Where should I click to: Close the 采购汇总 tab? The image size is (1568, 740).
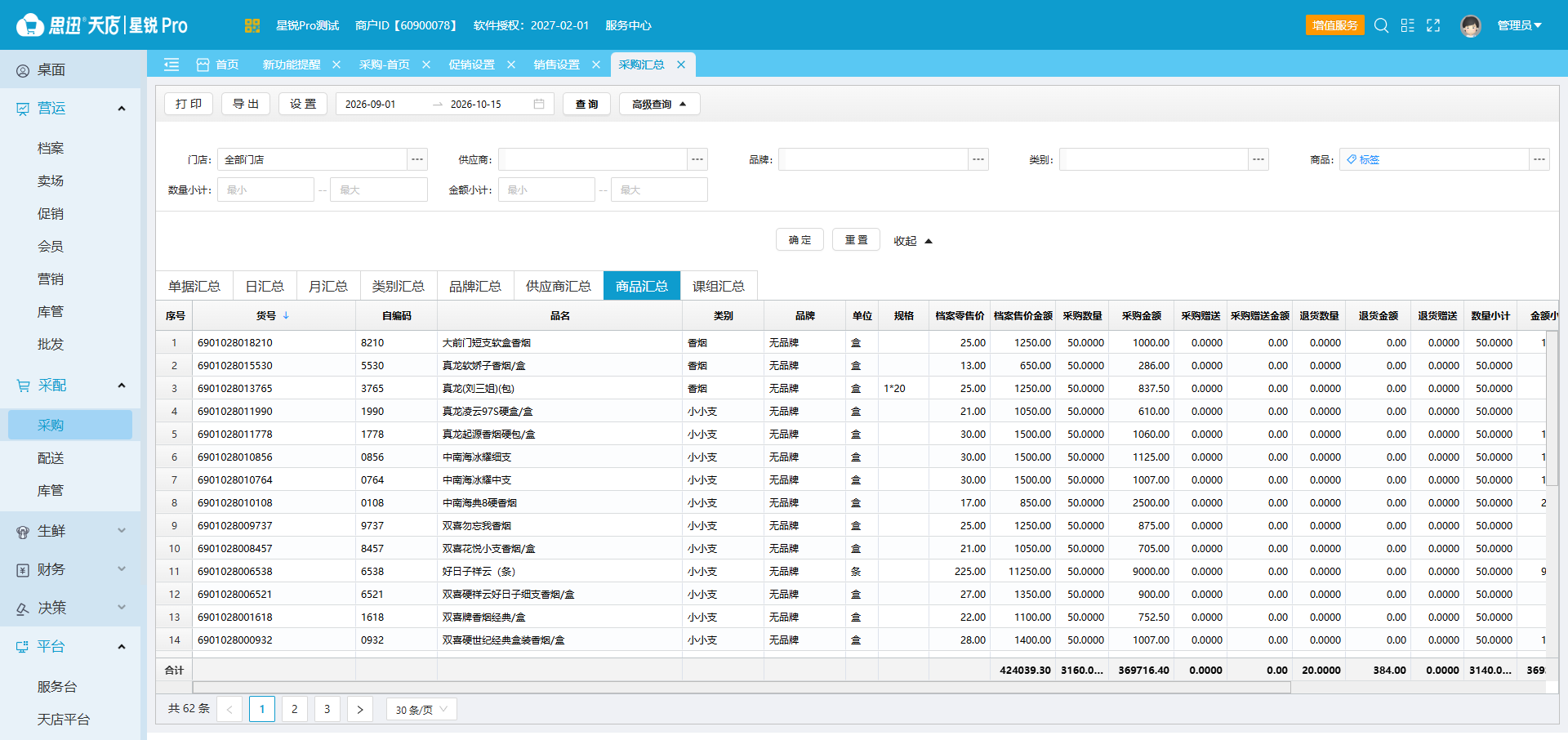point(681,65)
